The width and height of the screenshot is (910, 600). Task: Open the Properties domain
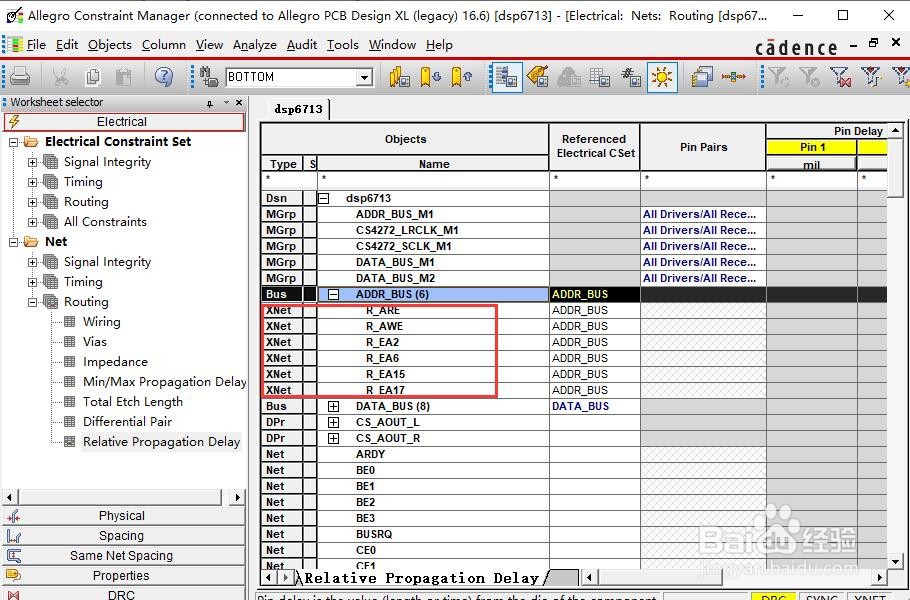click(124, 576)
